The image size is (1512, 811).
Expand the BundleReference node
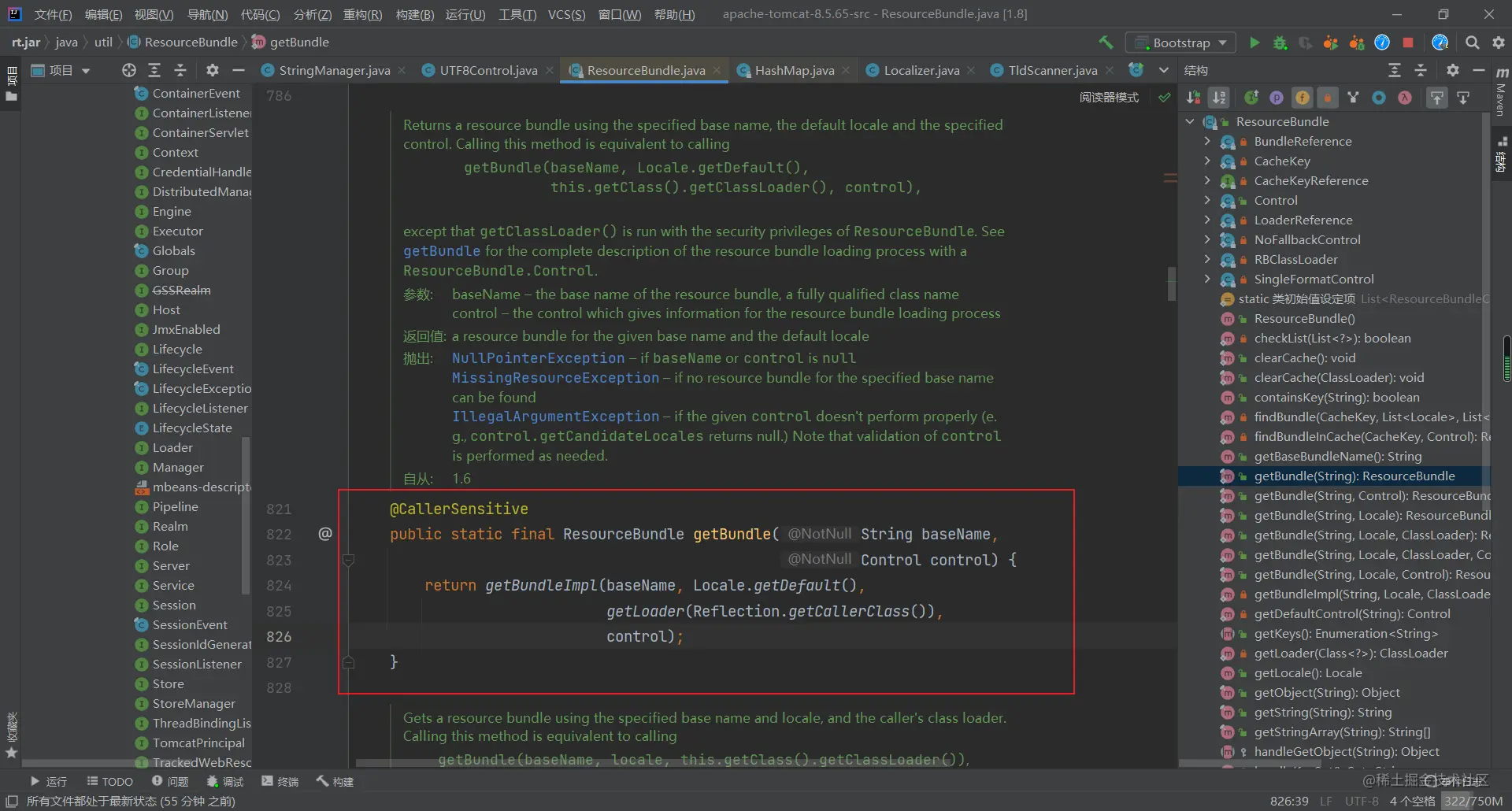coord(1207,141)
